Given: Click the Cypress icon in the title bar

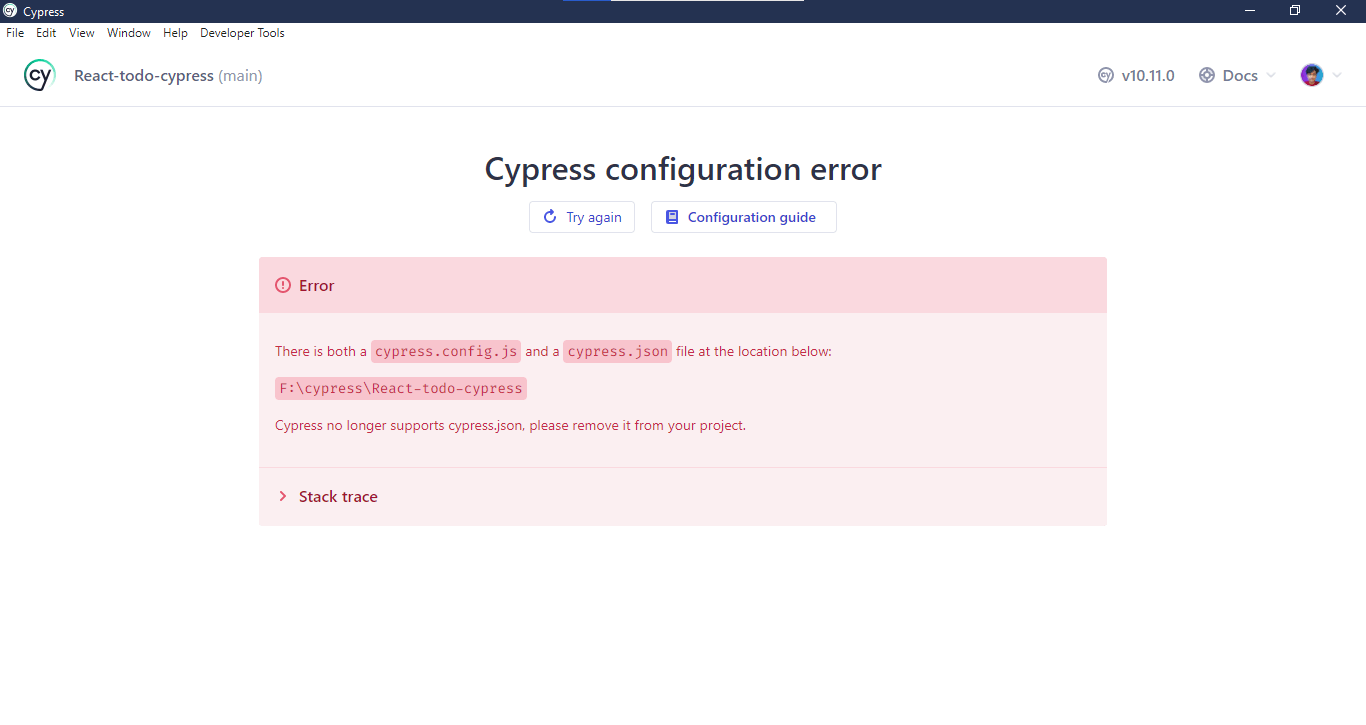Looking at the screenshot, I should 9,11.
